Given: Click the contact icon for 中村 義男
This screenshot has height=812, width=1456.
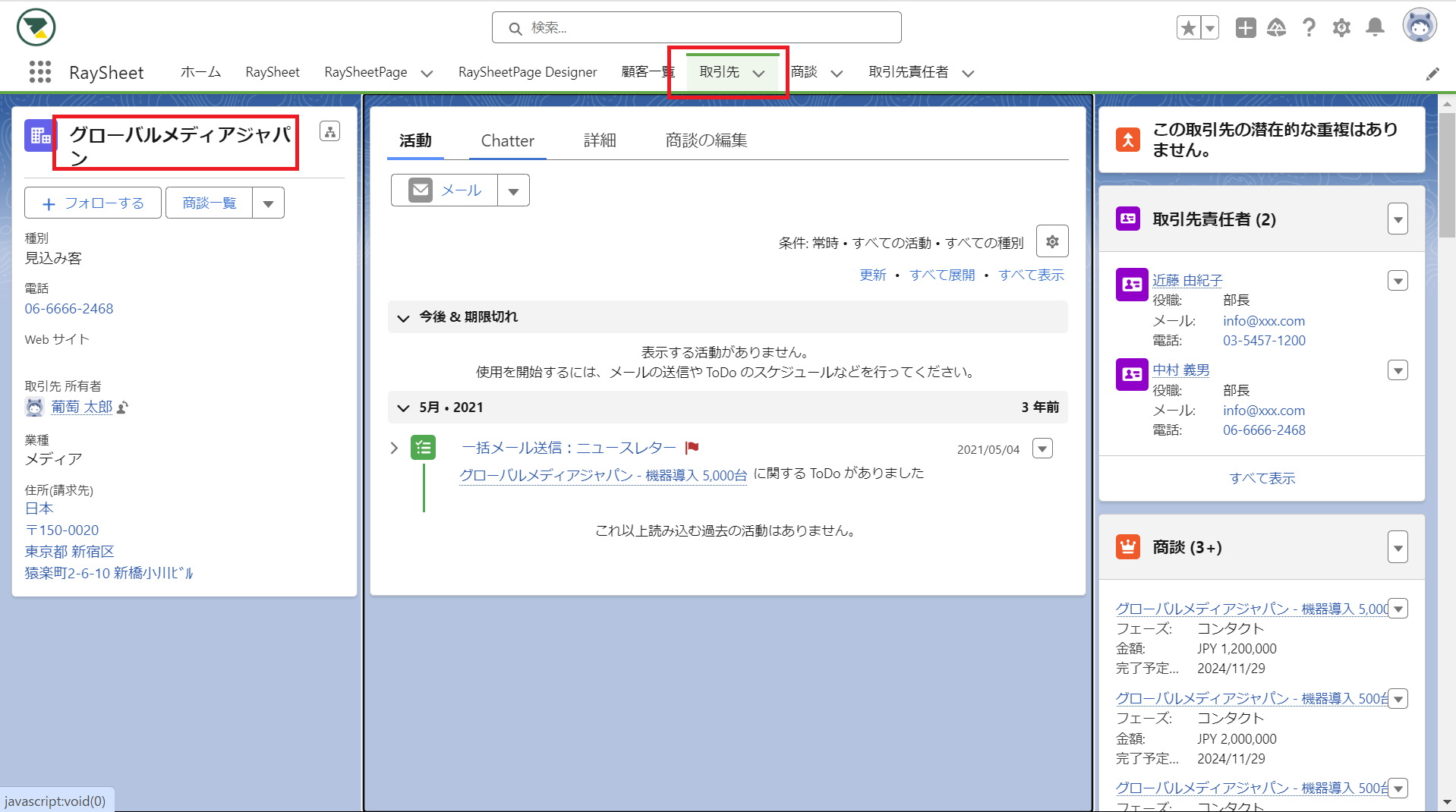Looking at the screenshot, I should (1132, 374).
